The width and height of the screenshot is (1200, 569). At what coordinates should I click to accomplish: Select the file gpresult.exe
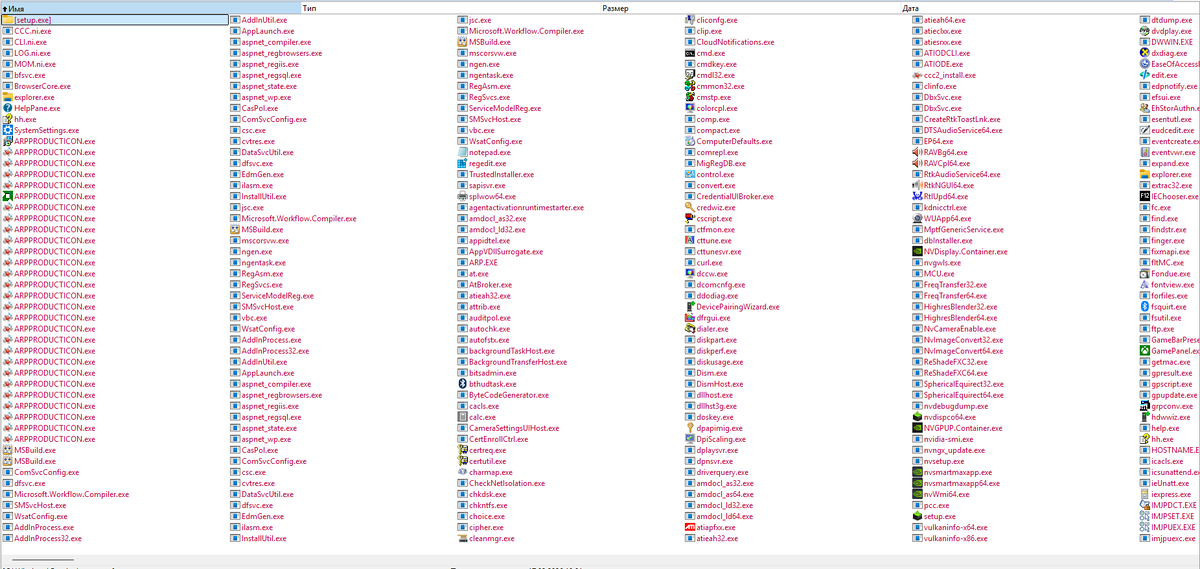(x=1172, y=373)
